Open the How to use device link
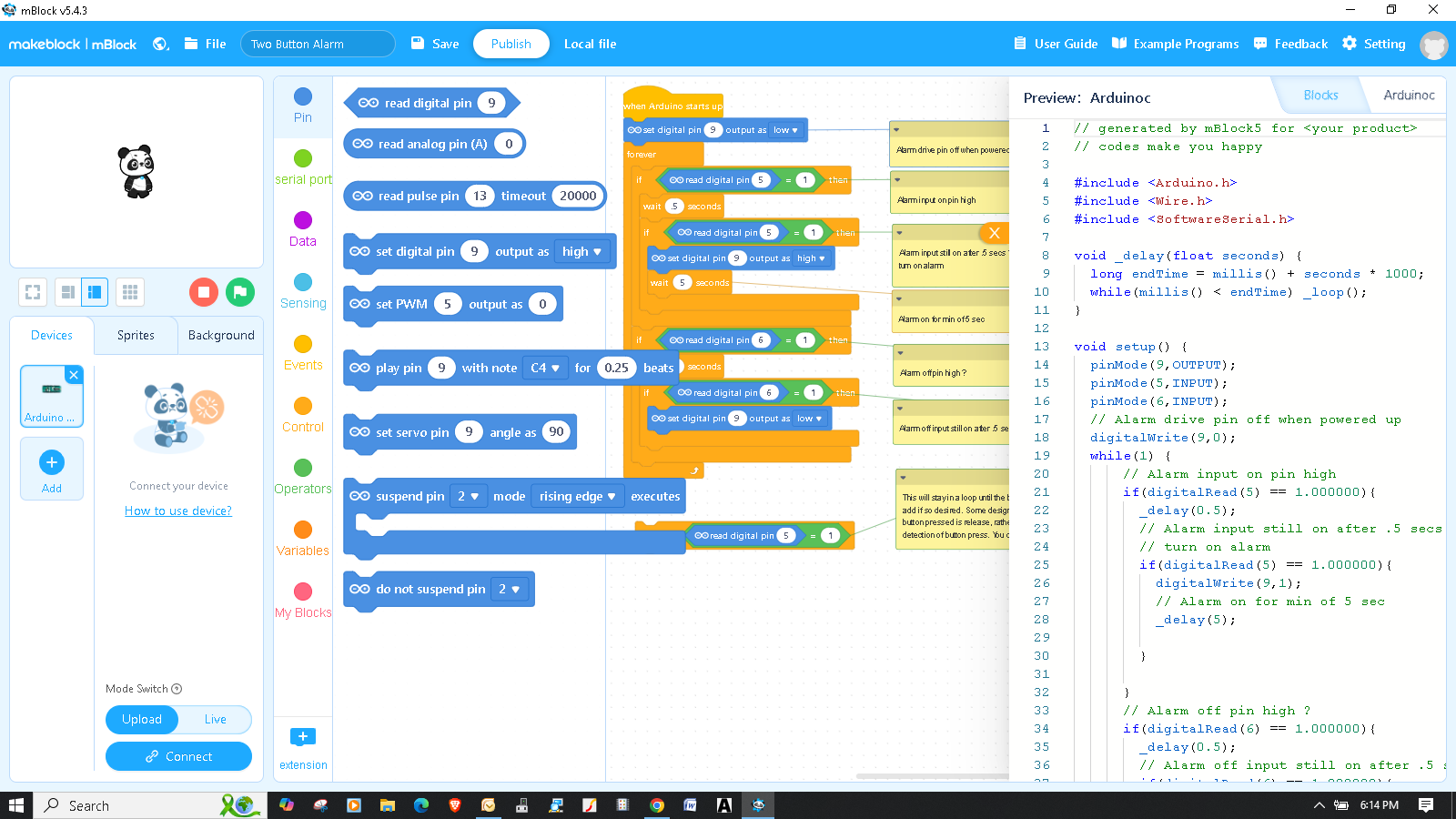 (178, 511)
